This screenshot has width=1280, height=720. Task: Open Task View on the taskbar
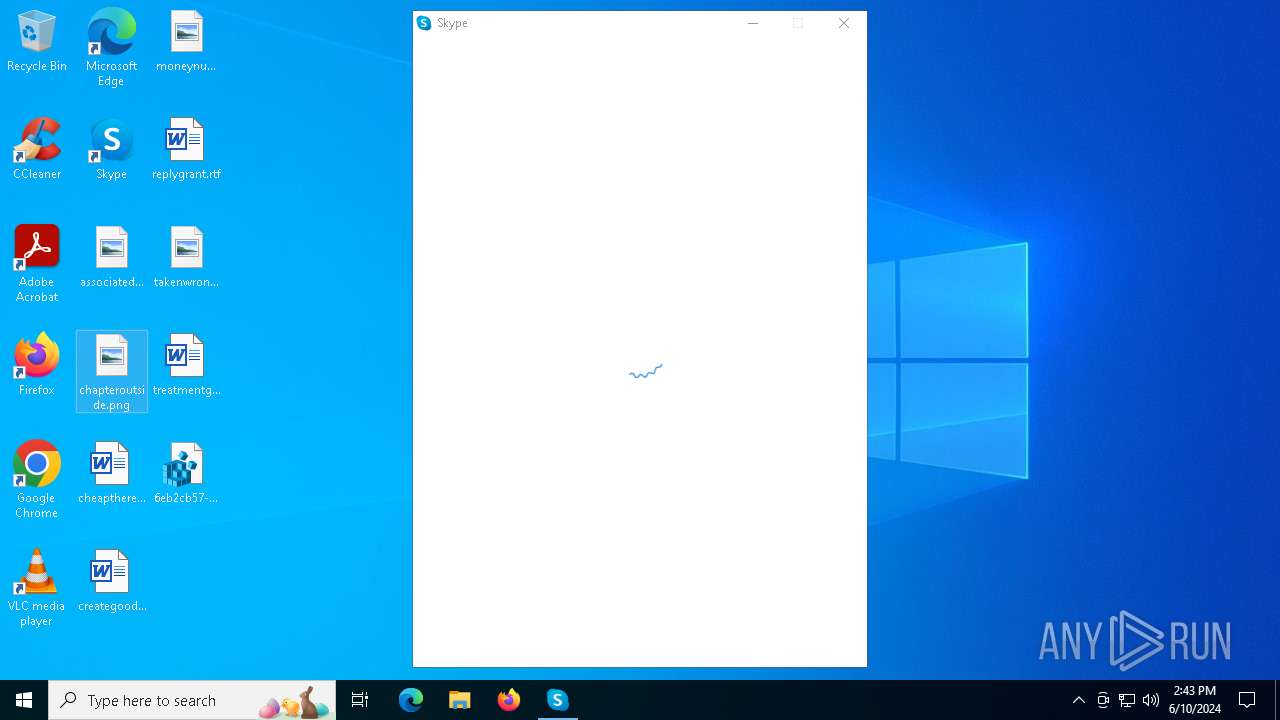pyautogui.click(x=360, y=700)
